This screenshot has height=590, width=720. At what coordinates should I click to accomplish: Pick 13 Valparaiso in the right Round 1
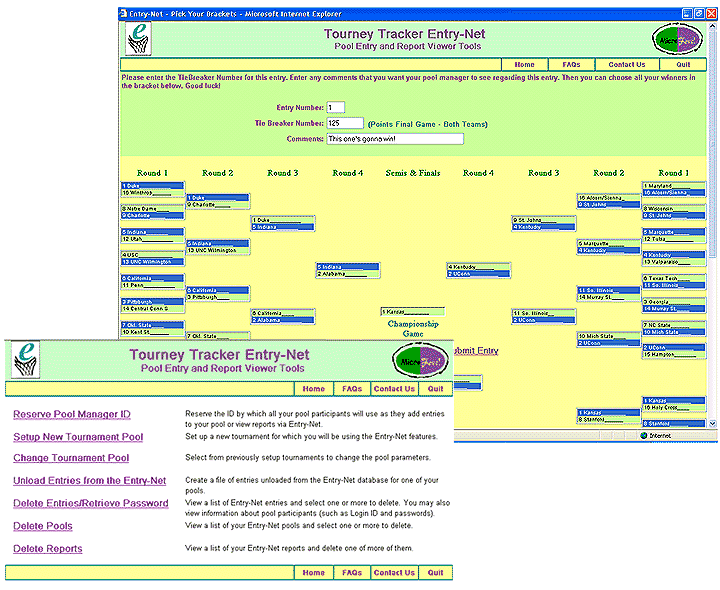click(x=674, y=262)
